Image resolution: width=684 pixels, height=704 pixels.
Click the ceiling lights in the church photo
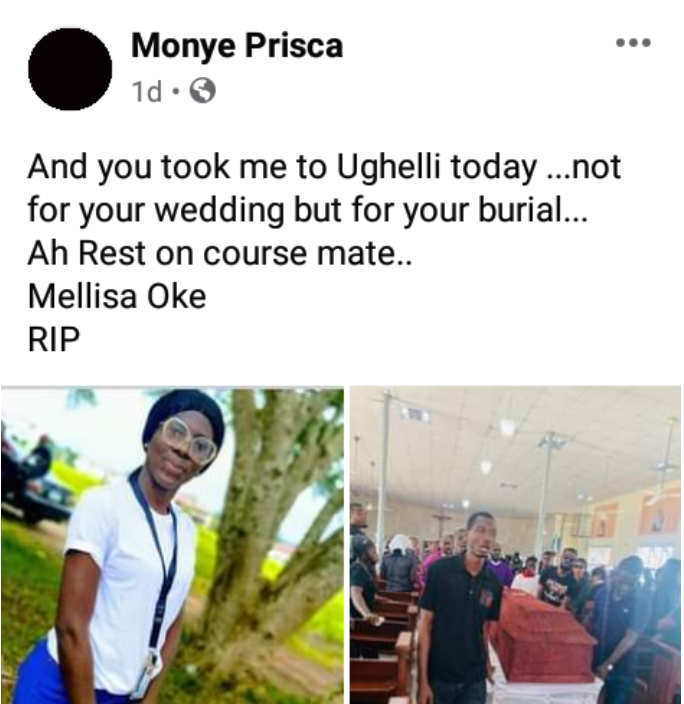point(507,427)
